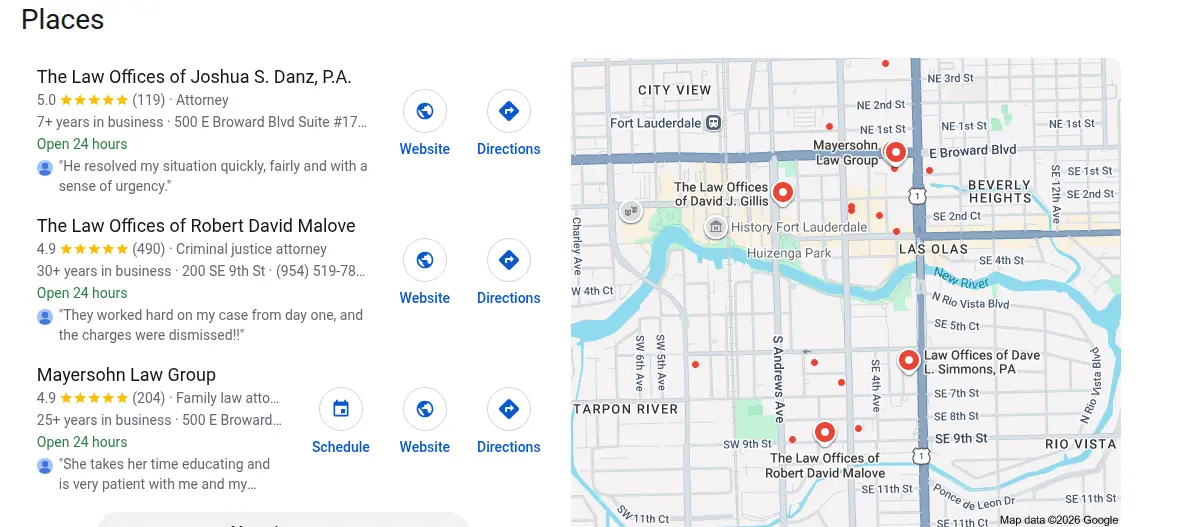Click "Open 24 hours" under Mayersohn Law Group
This screenshot has height=527, width=1200.
point(82,442)
